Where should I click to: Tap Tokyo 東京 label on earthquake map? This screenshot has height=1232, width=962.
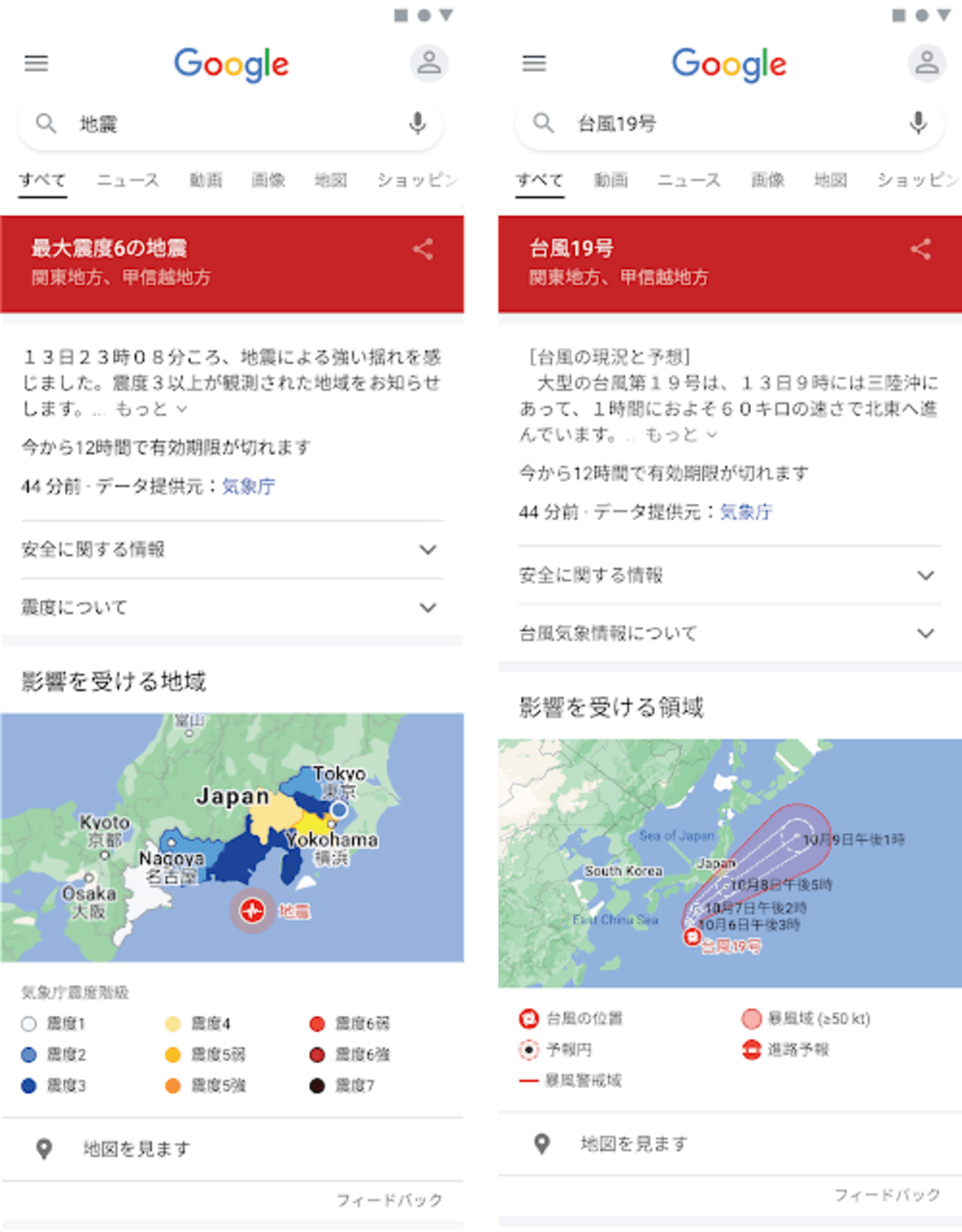340,782
